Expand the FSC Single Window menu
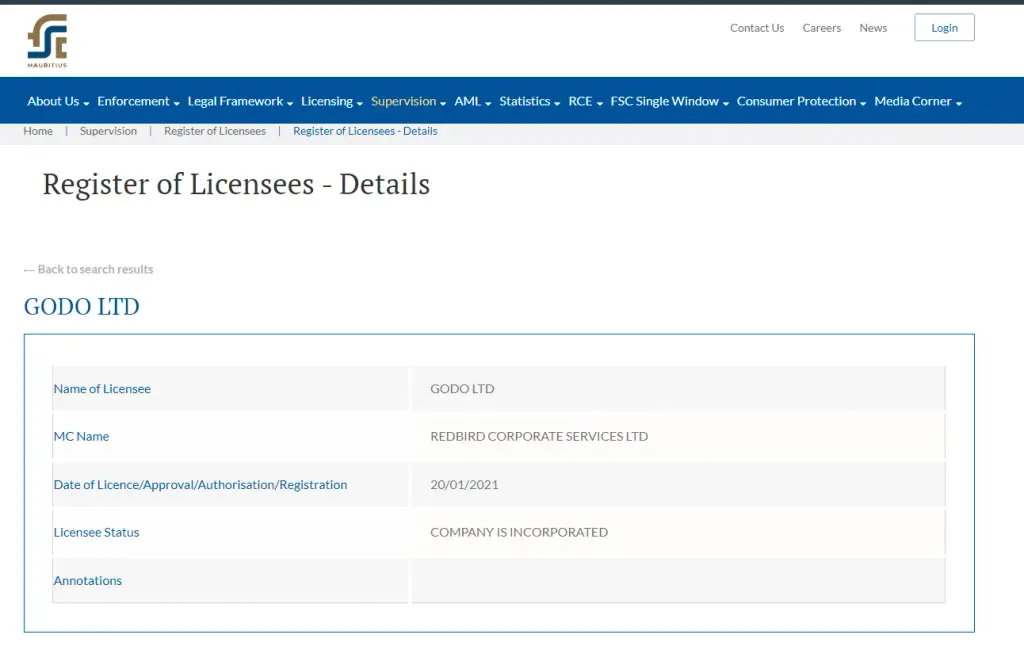Screen dimensions: 1024x646 (x=669, y=101)
